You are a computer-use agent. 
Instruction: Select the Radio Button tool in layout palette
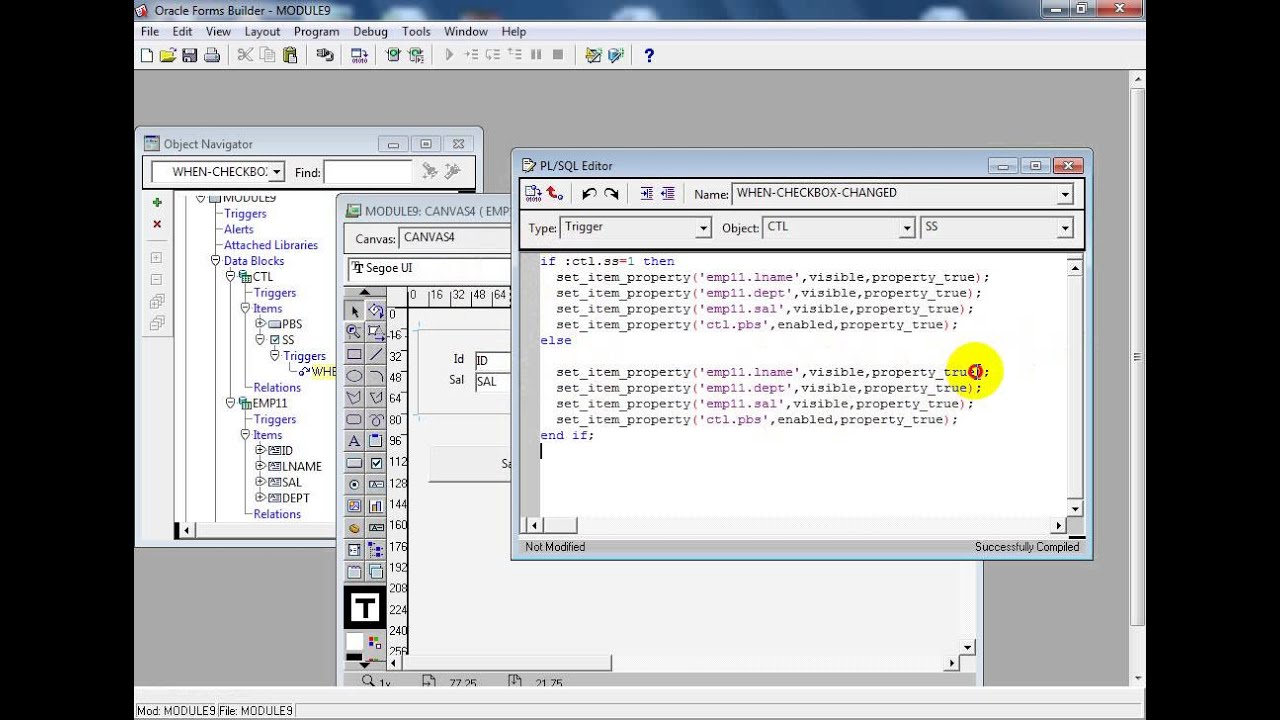pos(354,484)
